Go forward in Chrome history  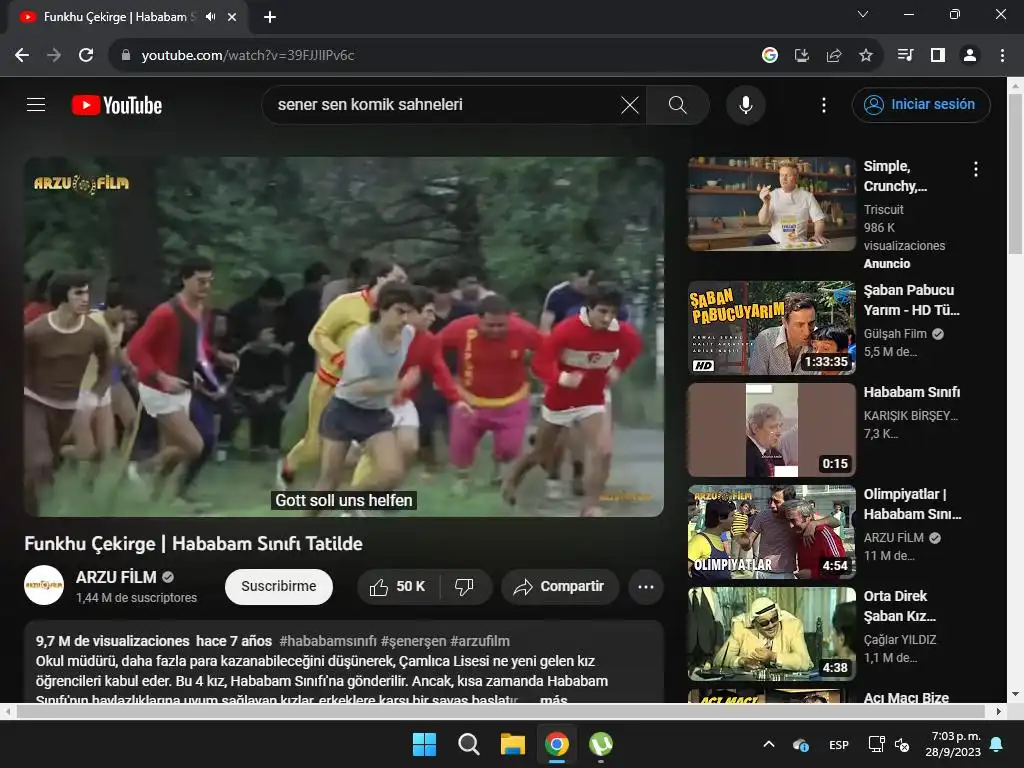click(54, 55)
